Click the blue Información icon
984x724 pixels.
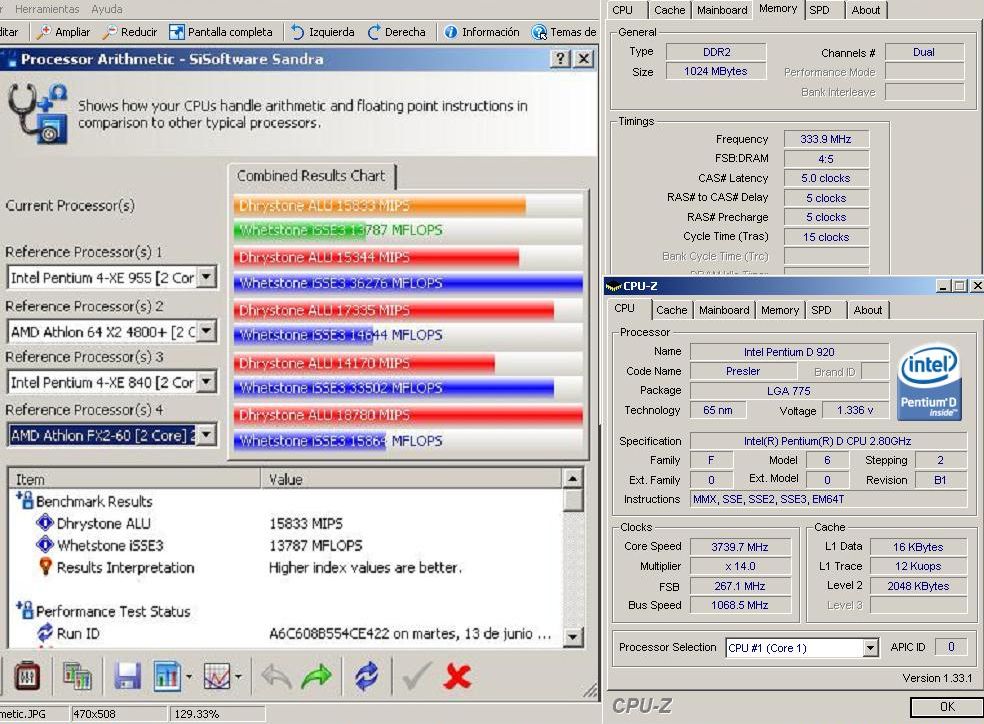(451, 32)
